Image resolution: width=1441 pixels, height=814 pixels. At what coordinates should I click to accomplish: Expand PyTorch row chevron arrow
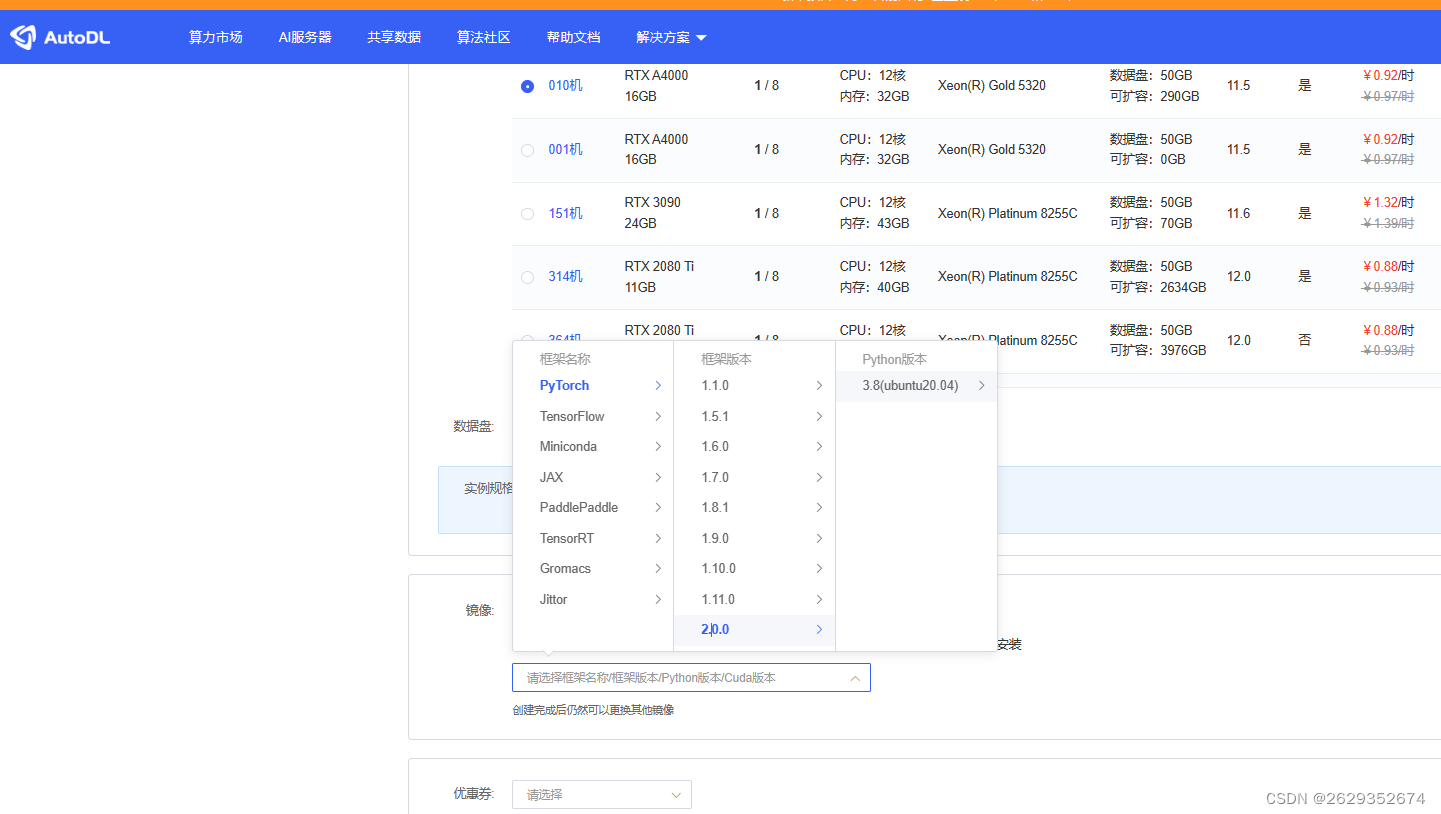658,386
